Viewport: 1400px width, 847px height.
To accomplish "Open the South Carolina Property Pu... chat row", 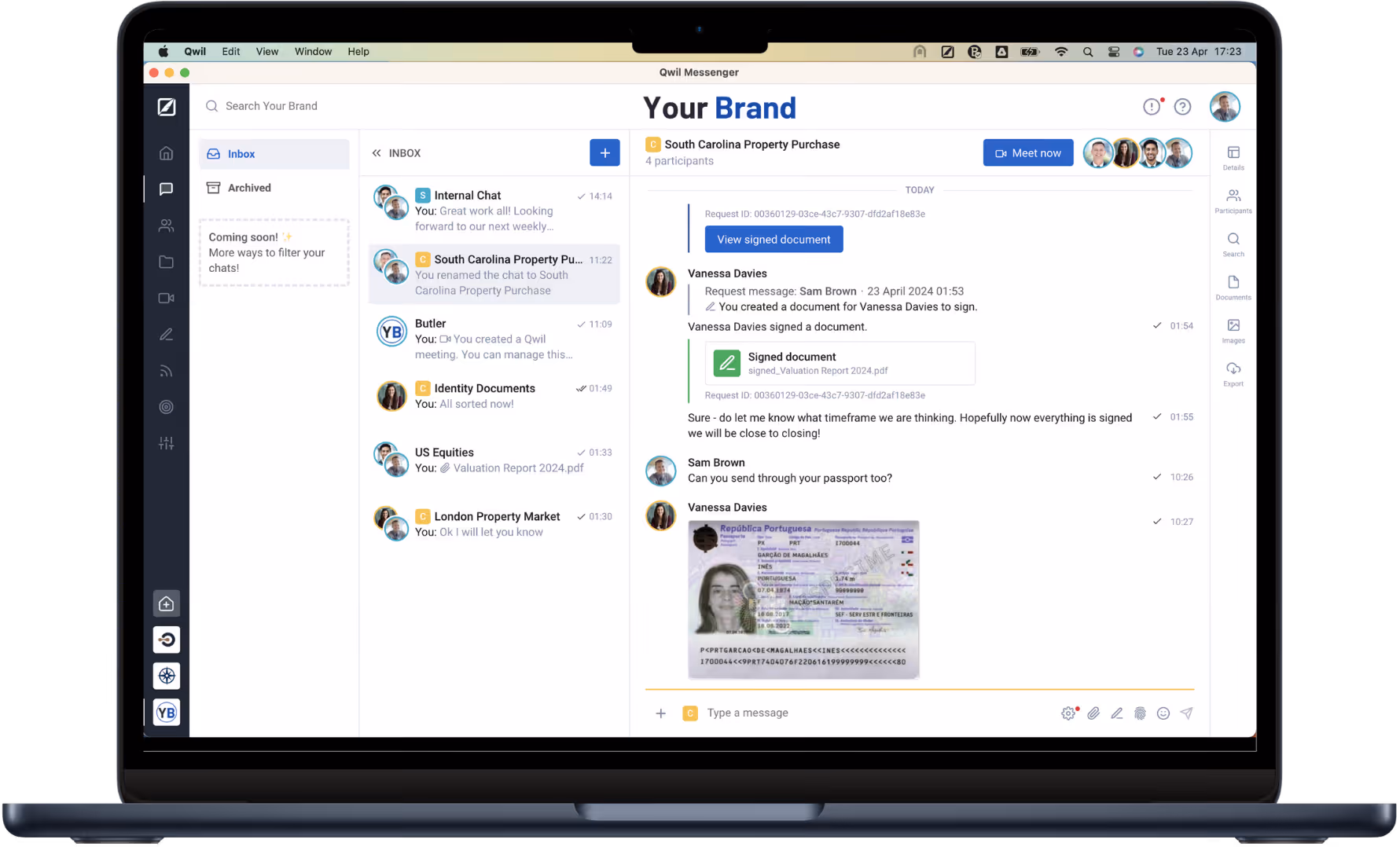I will (494, 275).
